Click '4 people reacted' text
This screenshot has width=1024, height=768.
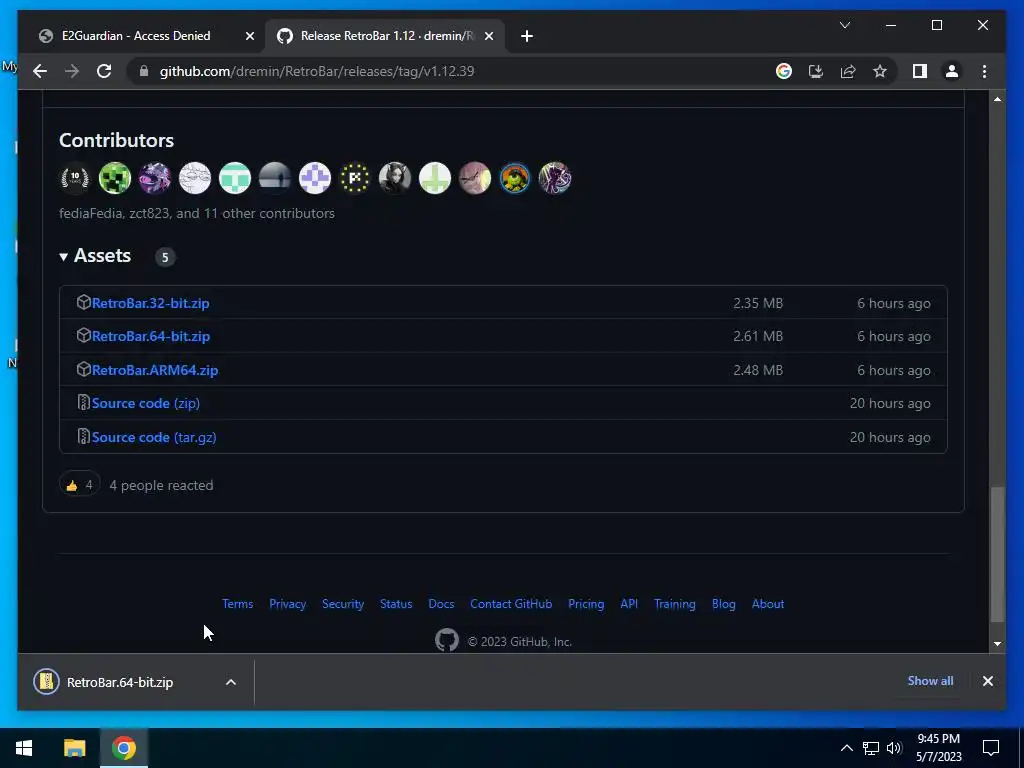[x=161, y=485]
